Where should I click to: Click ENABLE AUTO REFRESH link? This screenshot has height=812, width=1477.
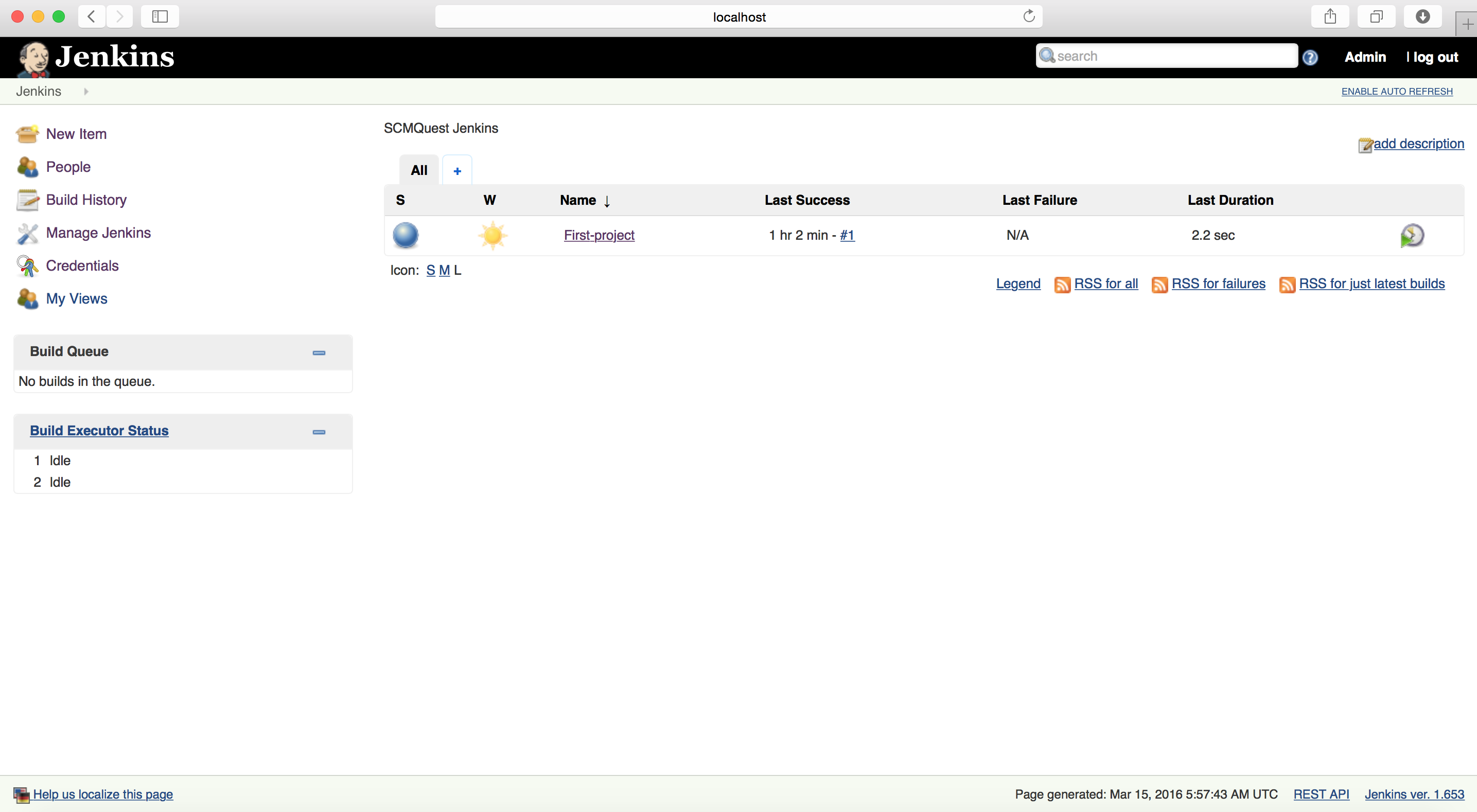point(1397,92)
